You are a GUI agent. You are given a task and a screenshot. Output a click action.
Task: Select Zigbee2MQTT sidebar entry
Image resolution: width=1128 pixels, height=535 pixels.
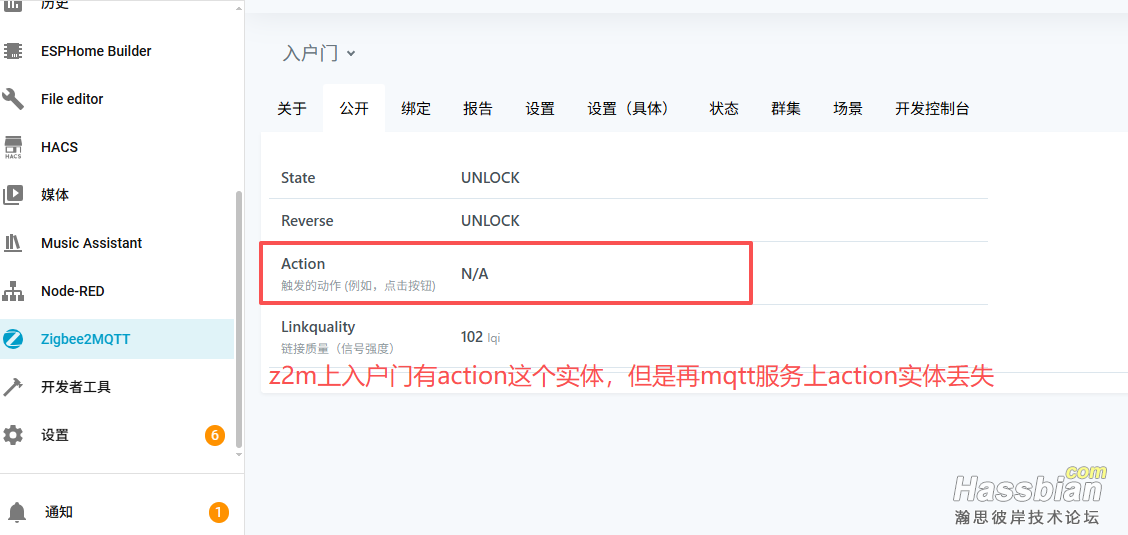(x=117, y=339)
